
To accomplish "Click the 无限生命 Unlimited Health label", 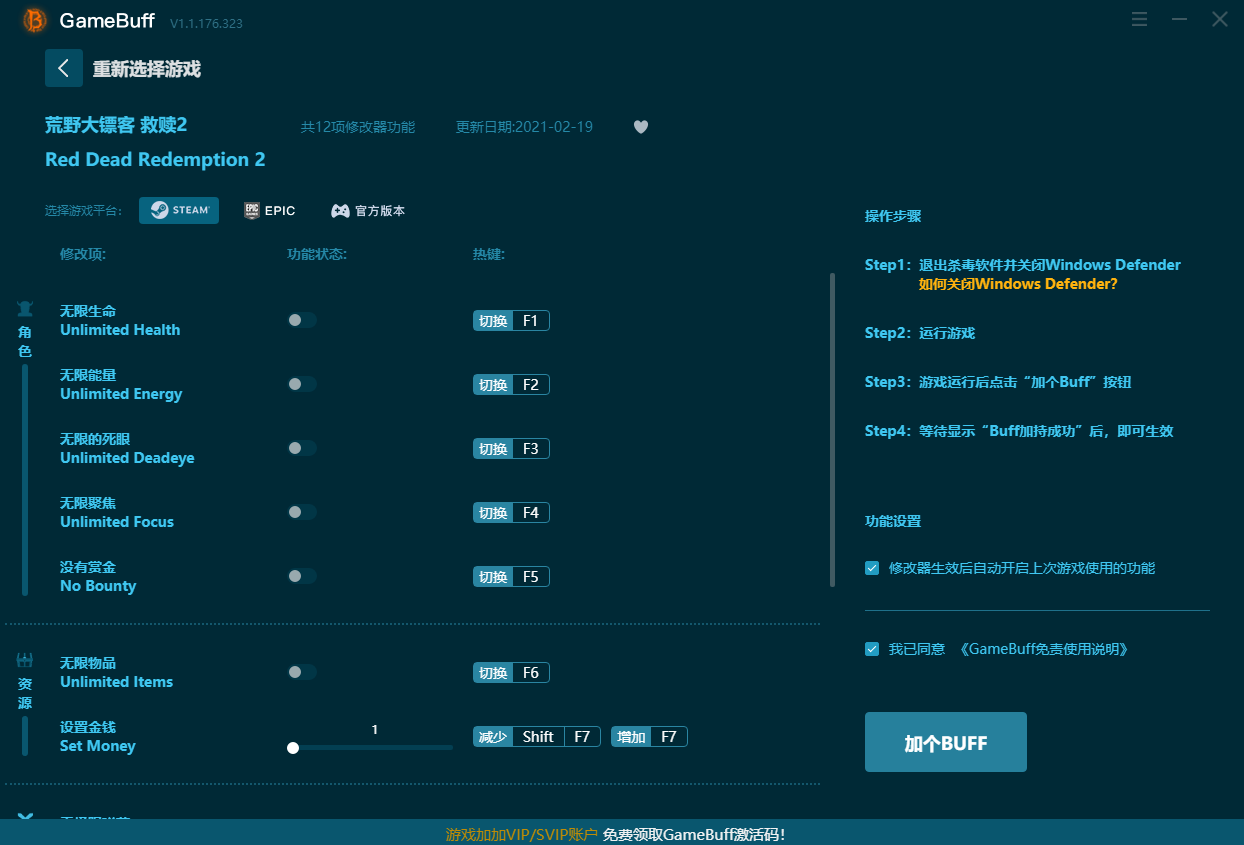I will coord(120,320).
